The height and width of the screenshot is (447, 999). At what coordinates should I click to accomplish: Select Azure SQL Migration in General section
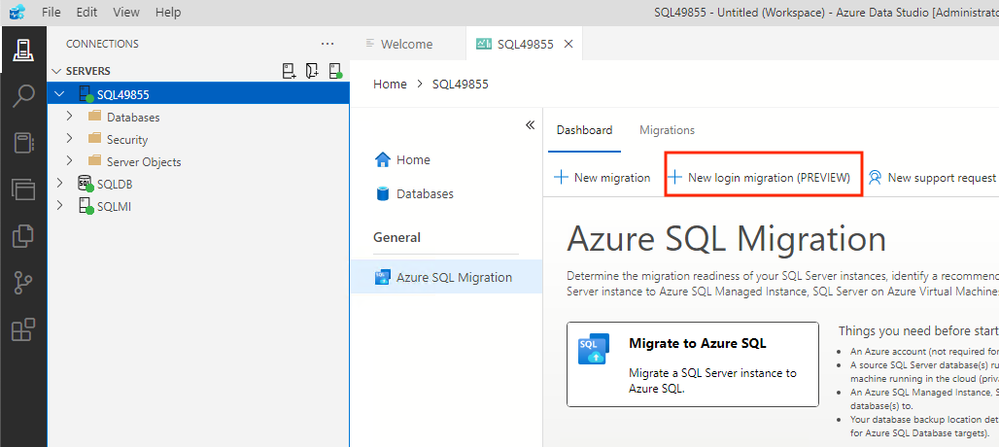(x=447, y=277)
